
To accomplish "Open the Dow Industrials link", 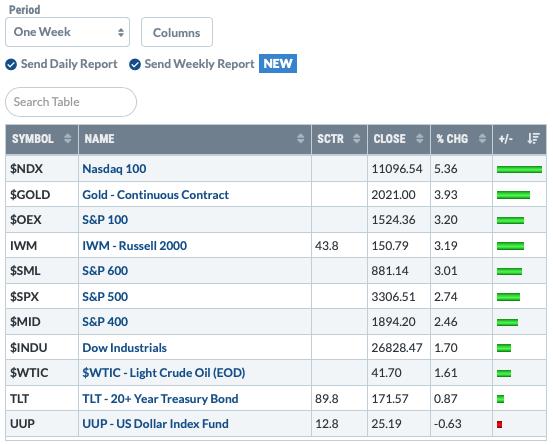I will tap(124, 348).
